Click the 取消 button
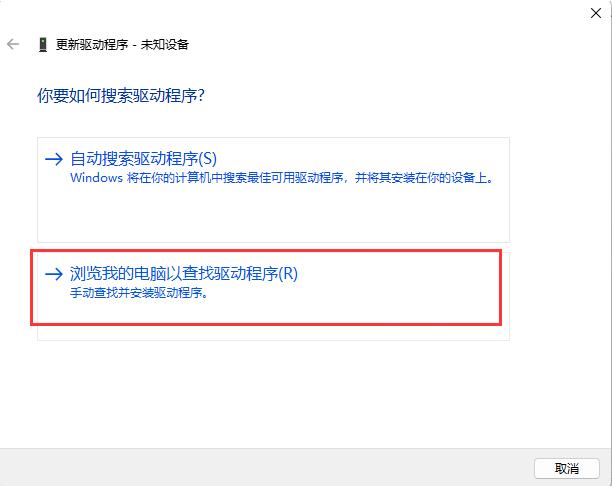 (x=567, y=468)
